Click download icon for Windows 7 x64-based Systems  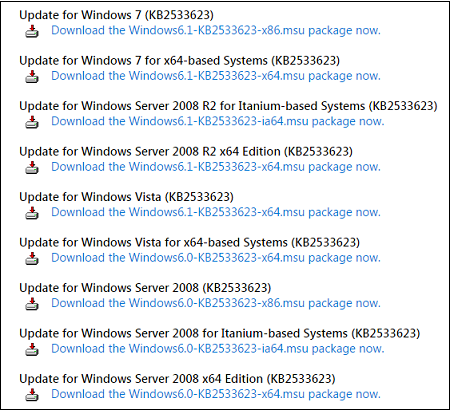tap(32, 77)
